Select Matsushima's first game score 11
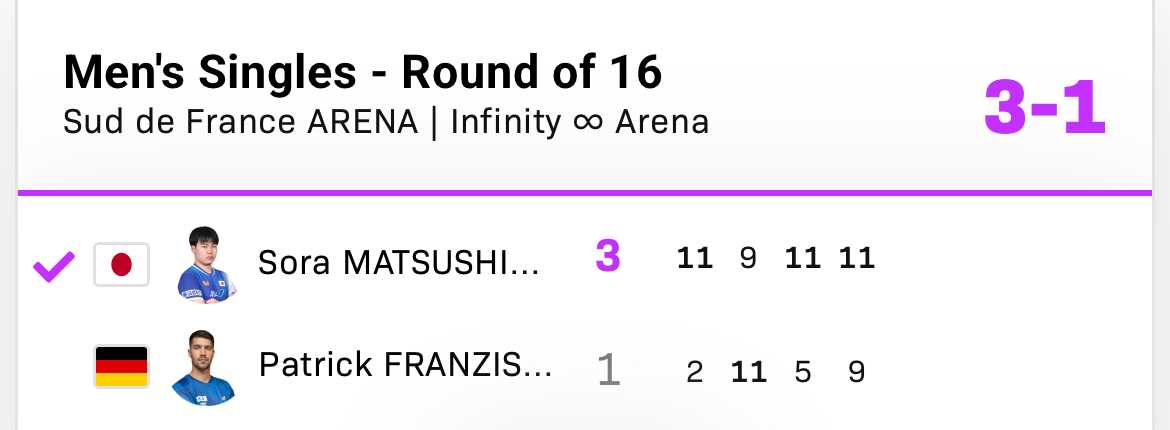This screenshot has width=1170, height=430. coord(695,258)
